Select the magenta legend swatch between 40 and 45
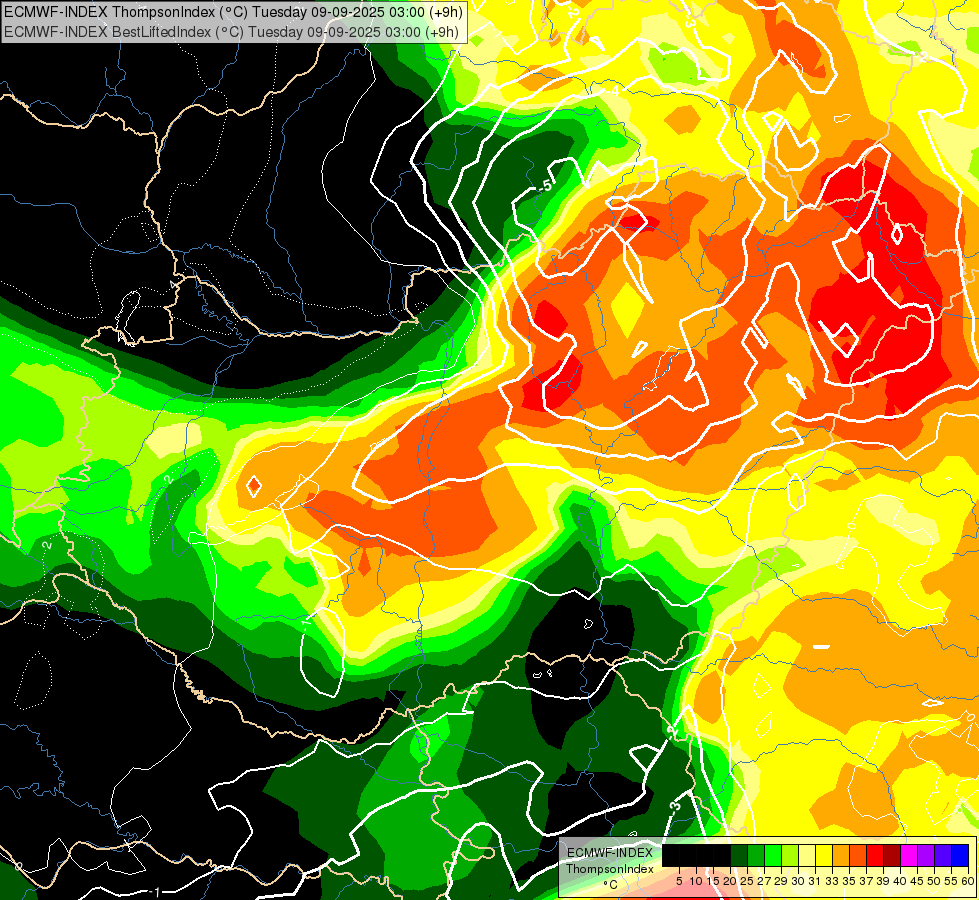Viewport: 979px width, 900px height. (x=909, y=855)
